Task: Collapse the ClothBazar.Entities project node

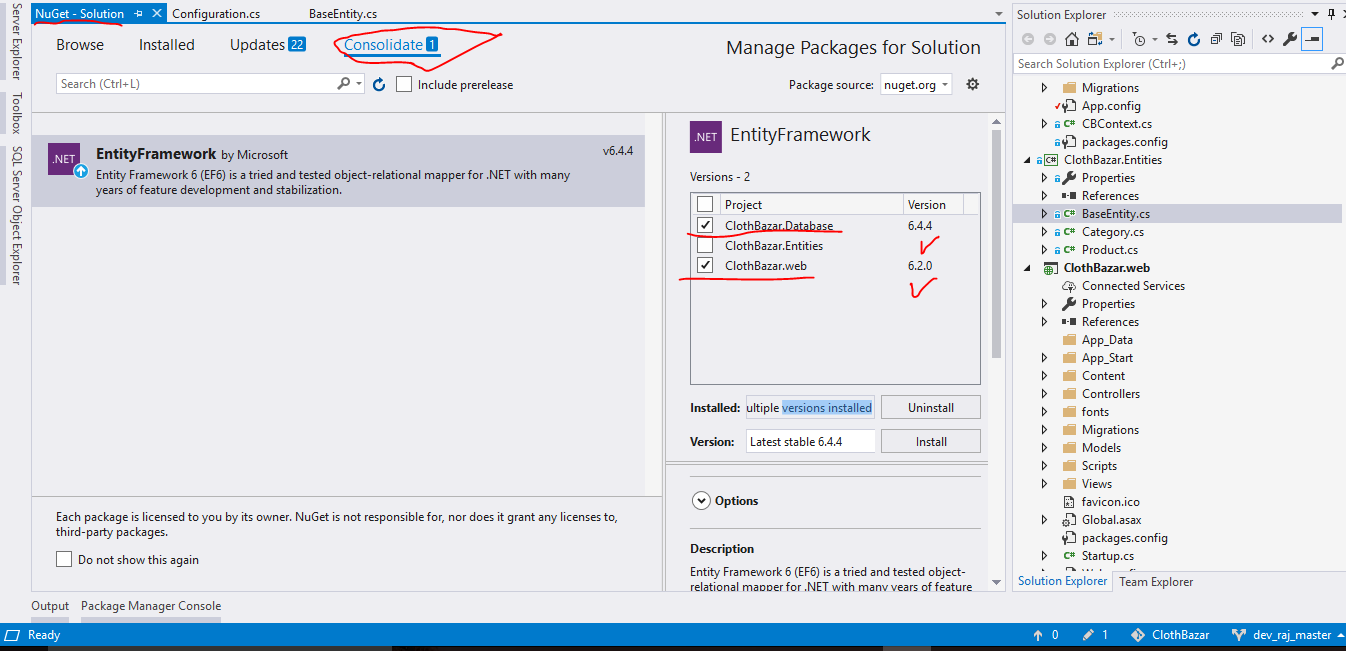Action: (1027, 160)
